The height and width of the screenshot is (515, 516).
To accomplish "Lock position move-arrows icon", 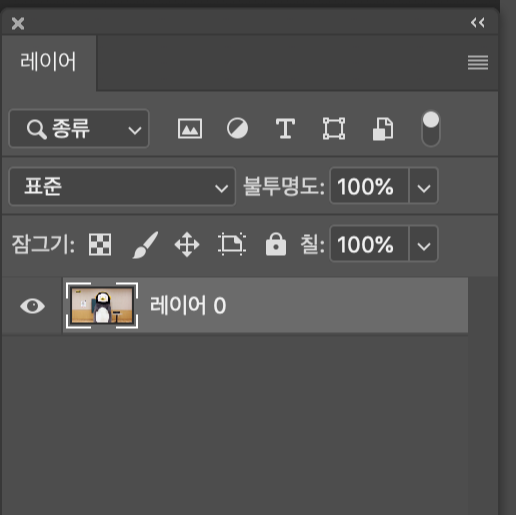I will pos(187,245).
